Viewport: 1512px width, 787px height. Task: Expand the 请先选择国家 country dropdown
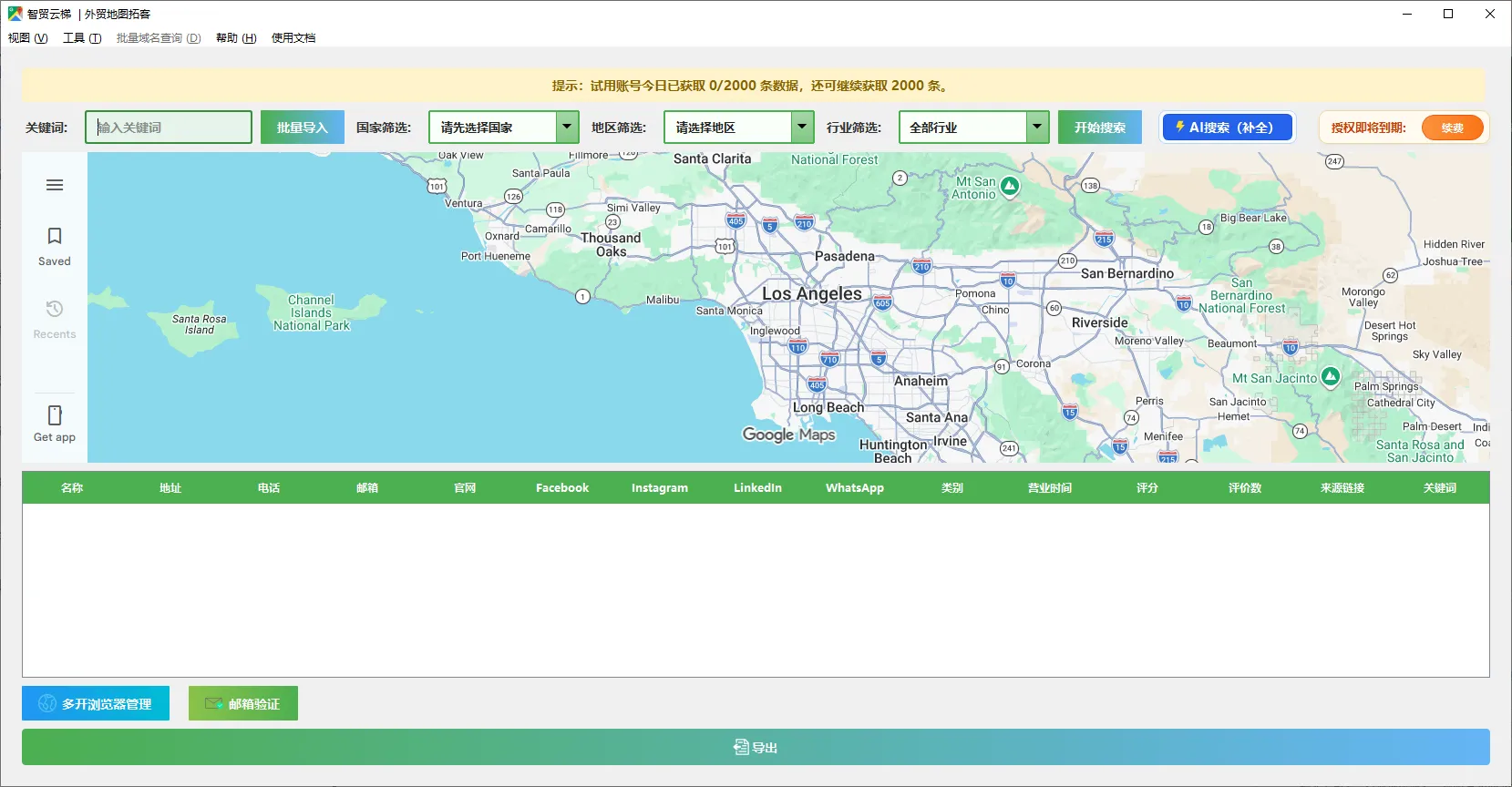point(567,127)
